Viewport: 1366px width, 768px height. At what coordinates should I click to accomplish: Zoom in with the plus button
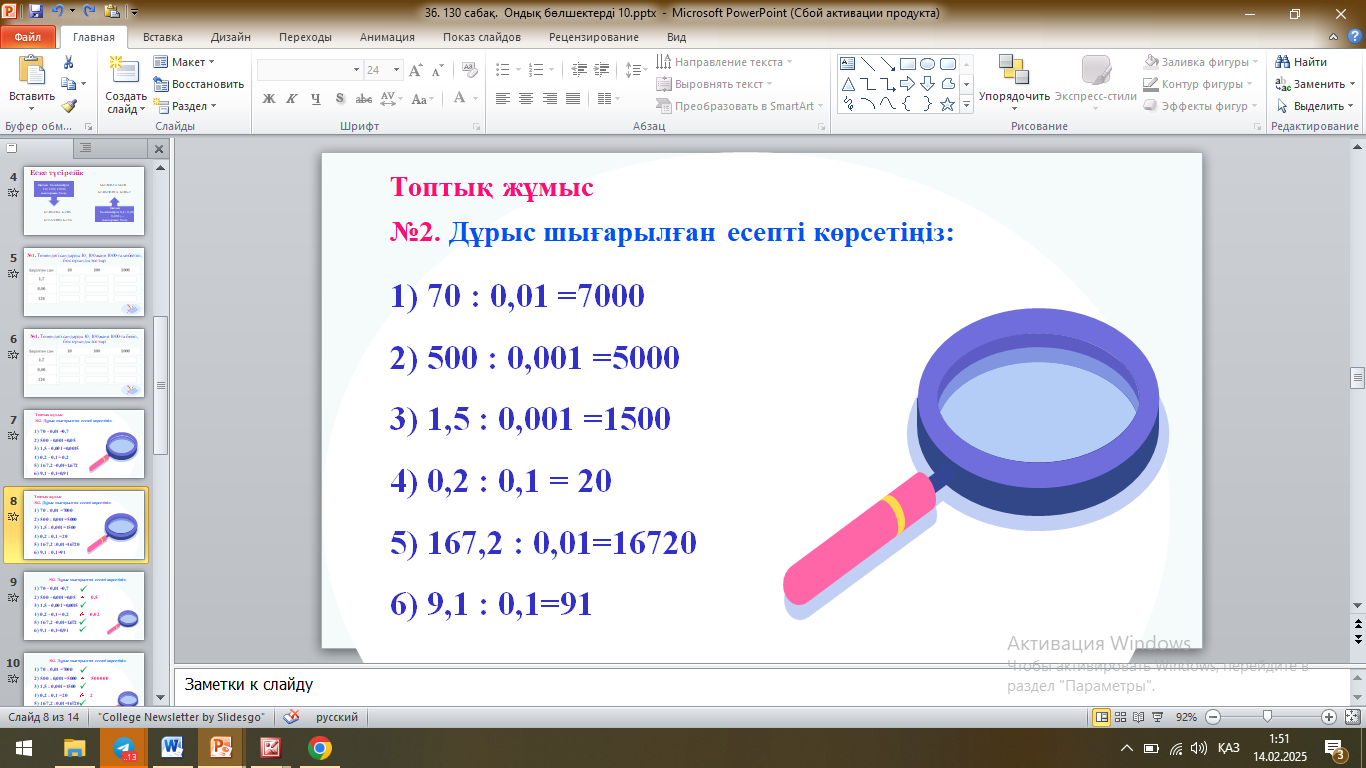click(1328, 717)
